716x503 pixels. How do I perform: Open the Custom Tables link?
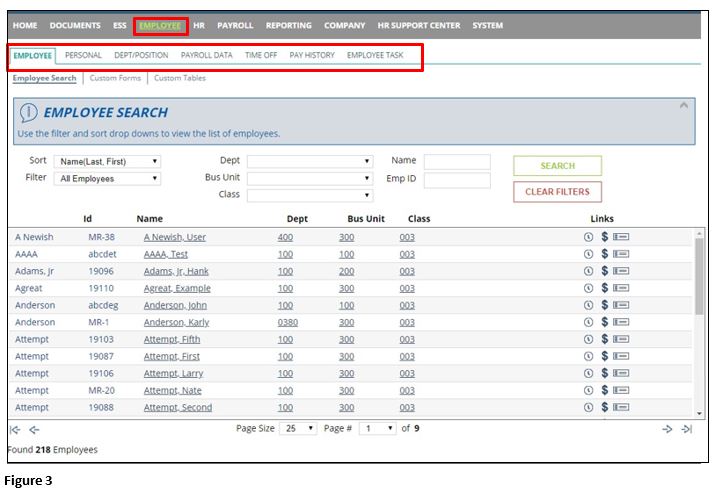[x=180, y=78]
